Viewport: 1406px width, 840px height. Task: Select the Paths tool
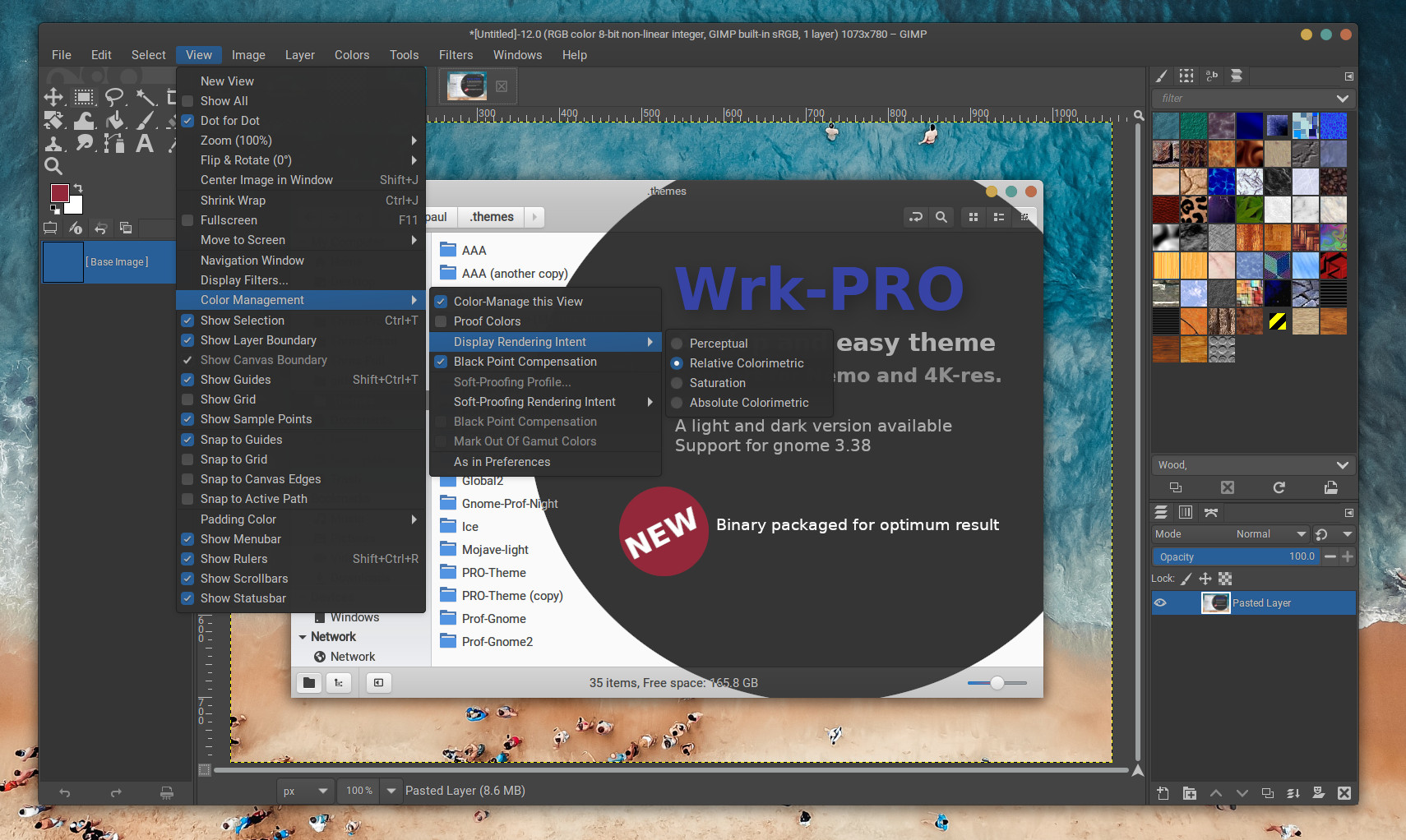click(114, 144)
